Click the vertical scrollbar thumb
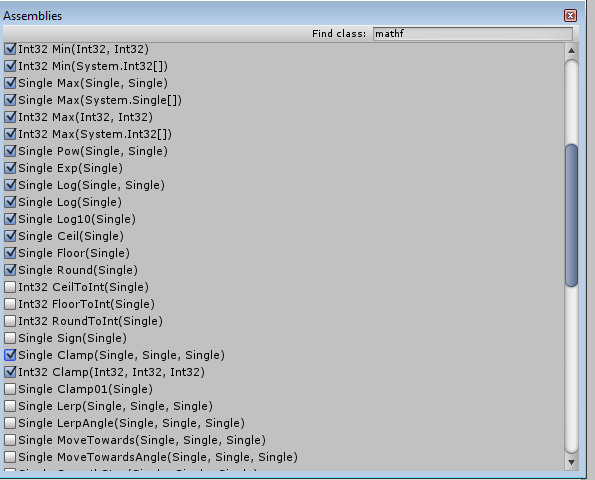This screenshot has width=595, height=480. [571, 215]
